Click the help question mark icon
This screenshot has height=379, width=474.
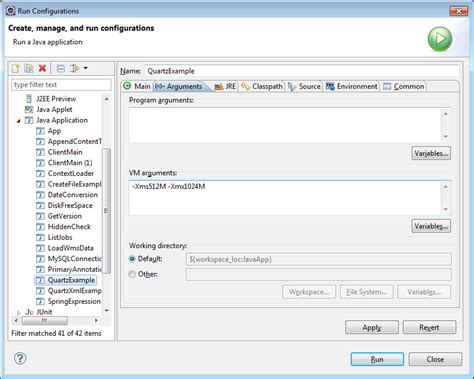20,359
